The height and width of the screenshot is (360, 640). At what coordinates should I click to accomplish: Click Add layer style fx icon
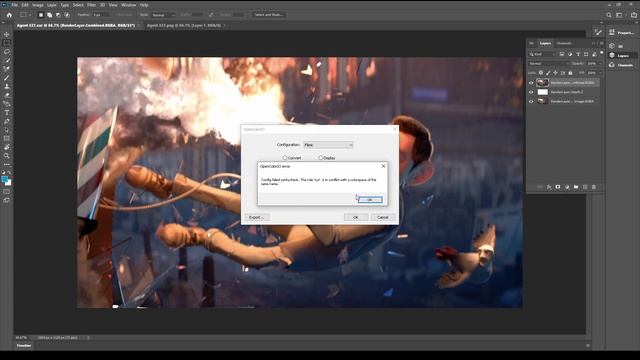point(549,187)
